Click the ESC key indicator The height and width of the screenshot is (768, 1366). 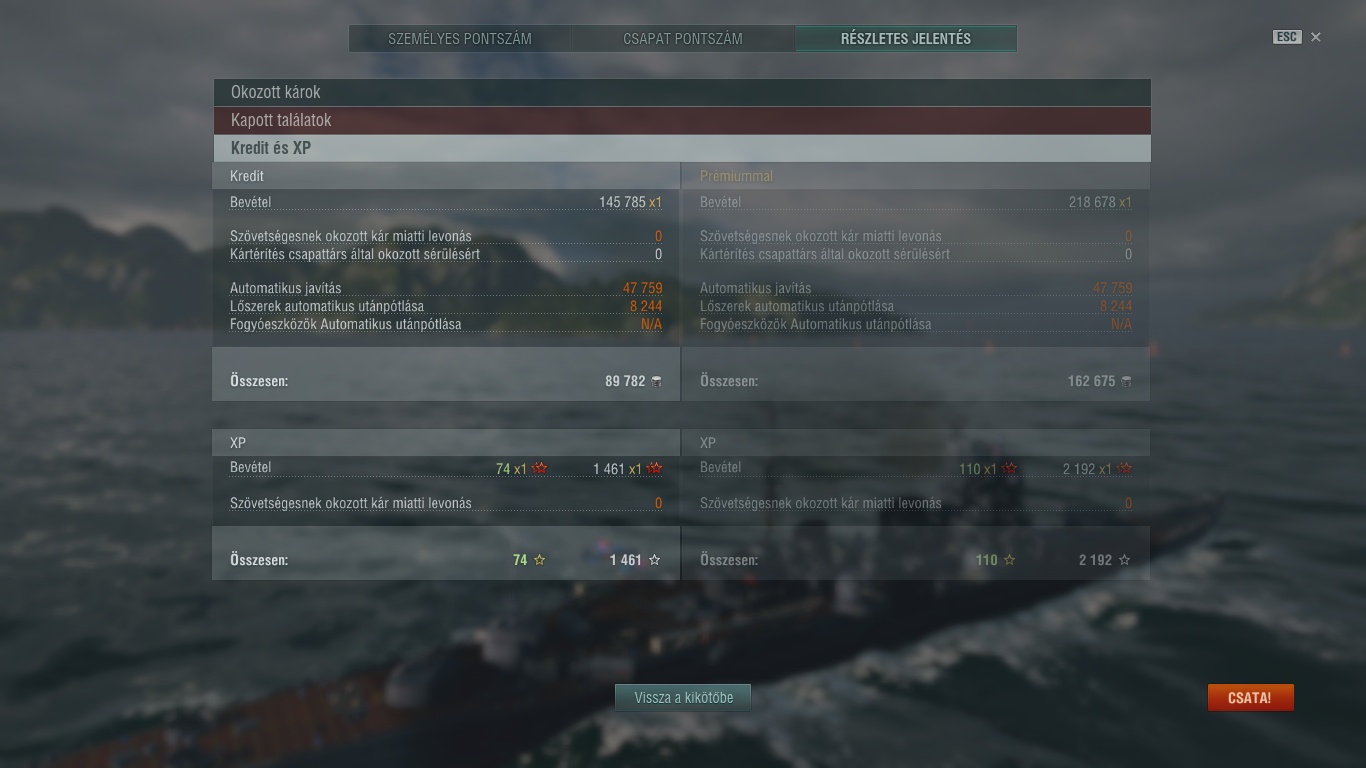[x=1287, y=37]
